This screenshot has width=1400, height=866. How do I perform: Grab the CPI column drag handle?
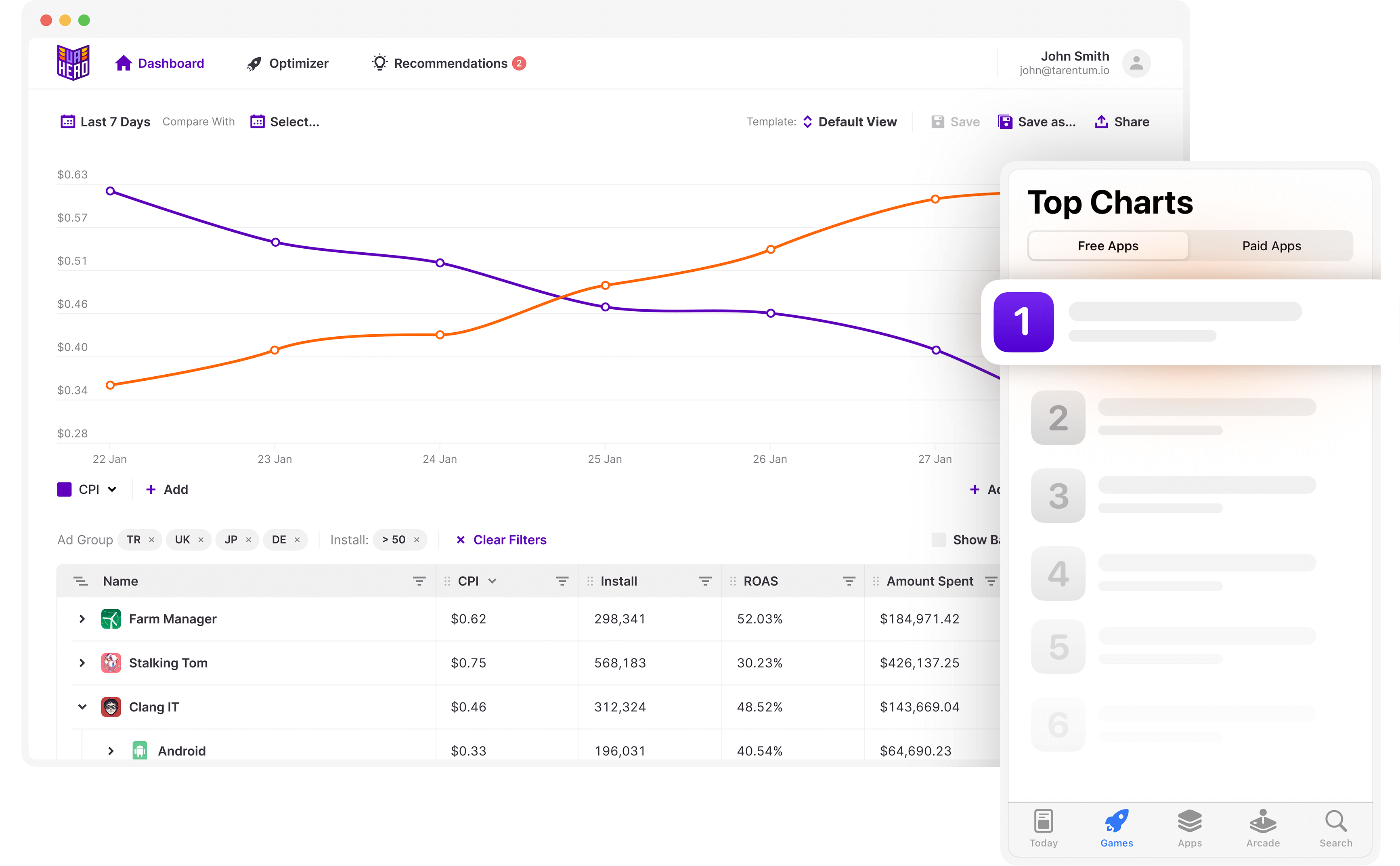(447, 581)
